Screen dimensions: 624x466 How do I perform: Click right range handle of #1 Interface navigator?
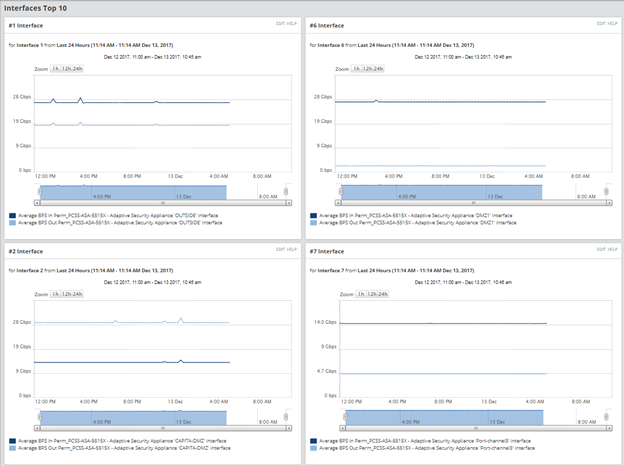(286, 192)
